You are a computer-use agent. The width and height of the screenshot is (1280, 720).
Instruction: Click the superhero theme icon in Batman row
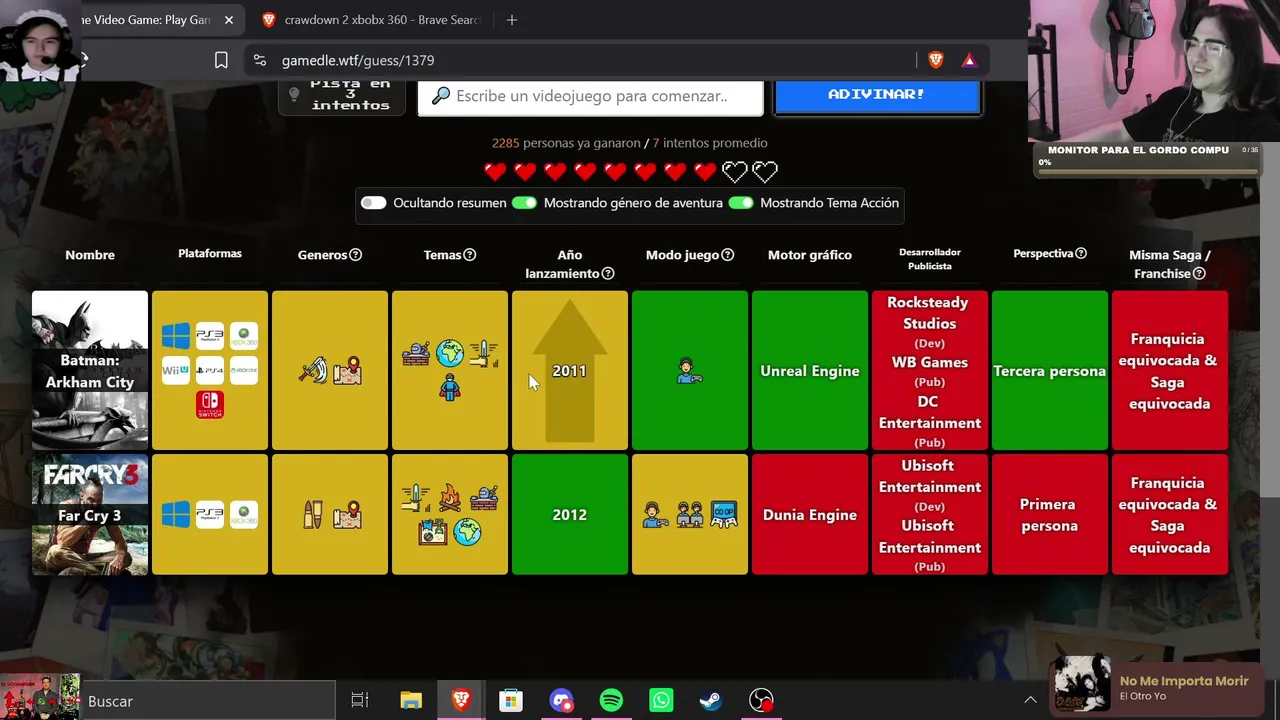point(450,388)
